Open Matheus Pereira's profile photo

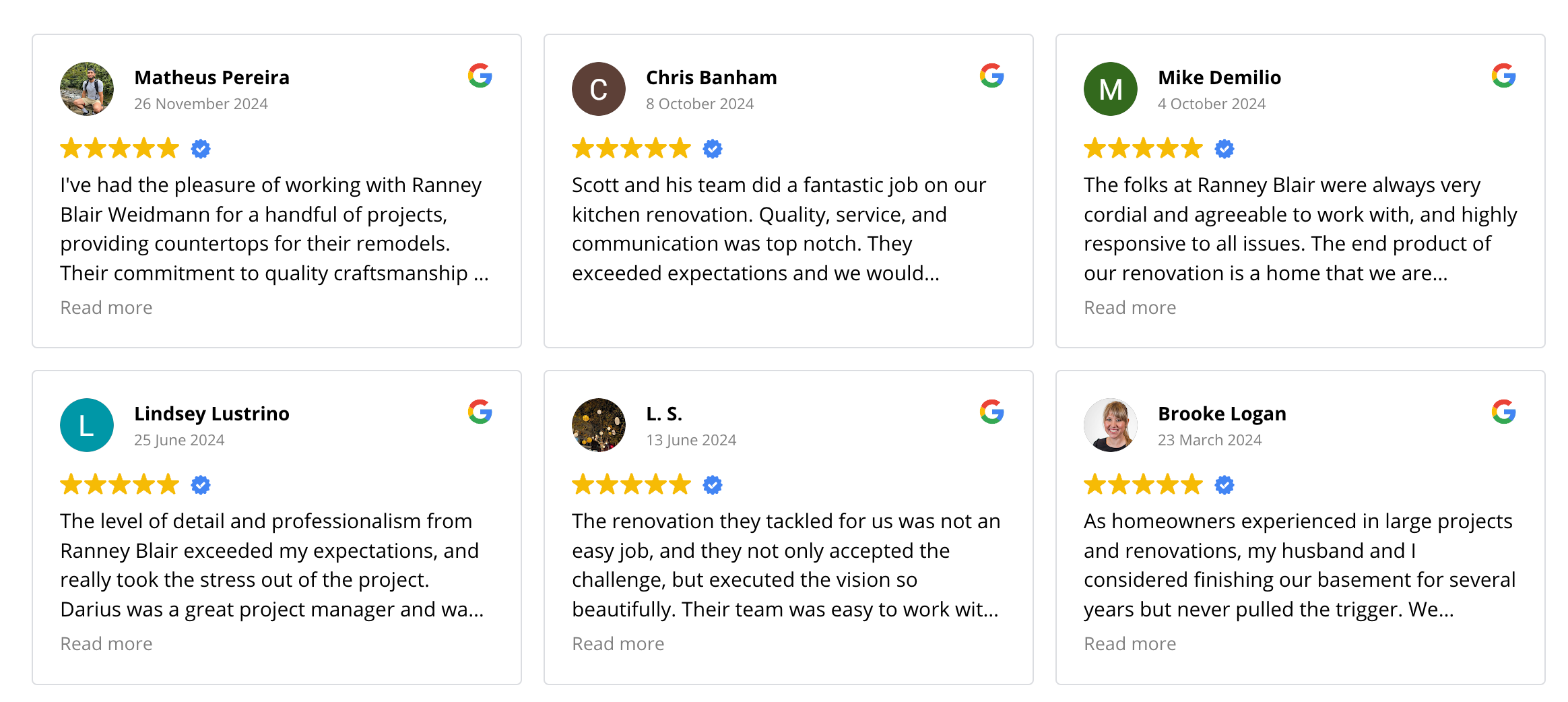(87, 89)
